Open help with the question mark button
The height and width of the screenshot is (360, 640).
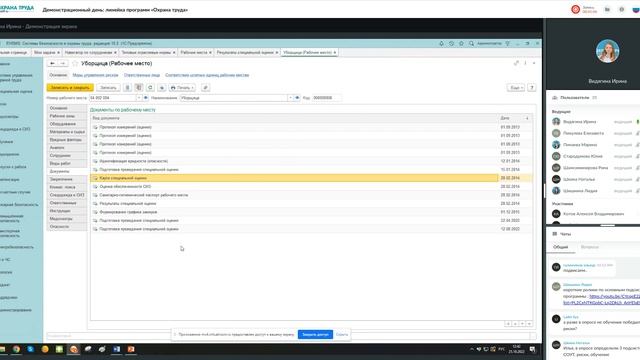click(x=531, y=87)
